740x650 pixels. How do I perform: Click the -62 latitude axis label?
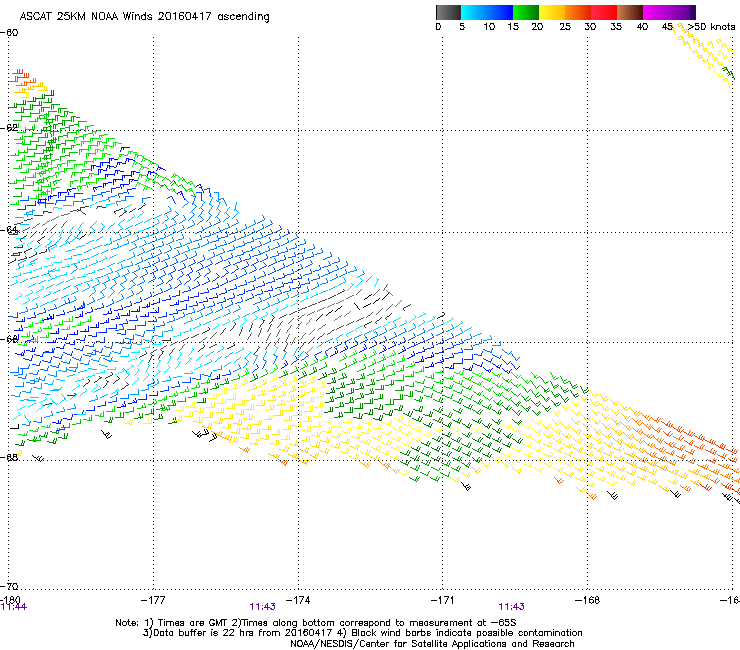(x=9, y=128)
